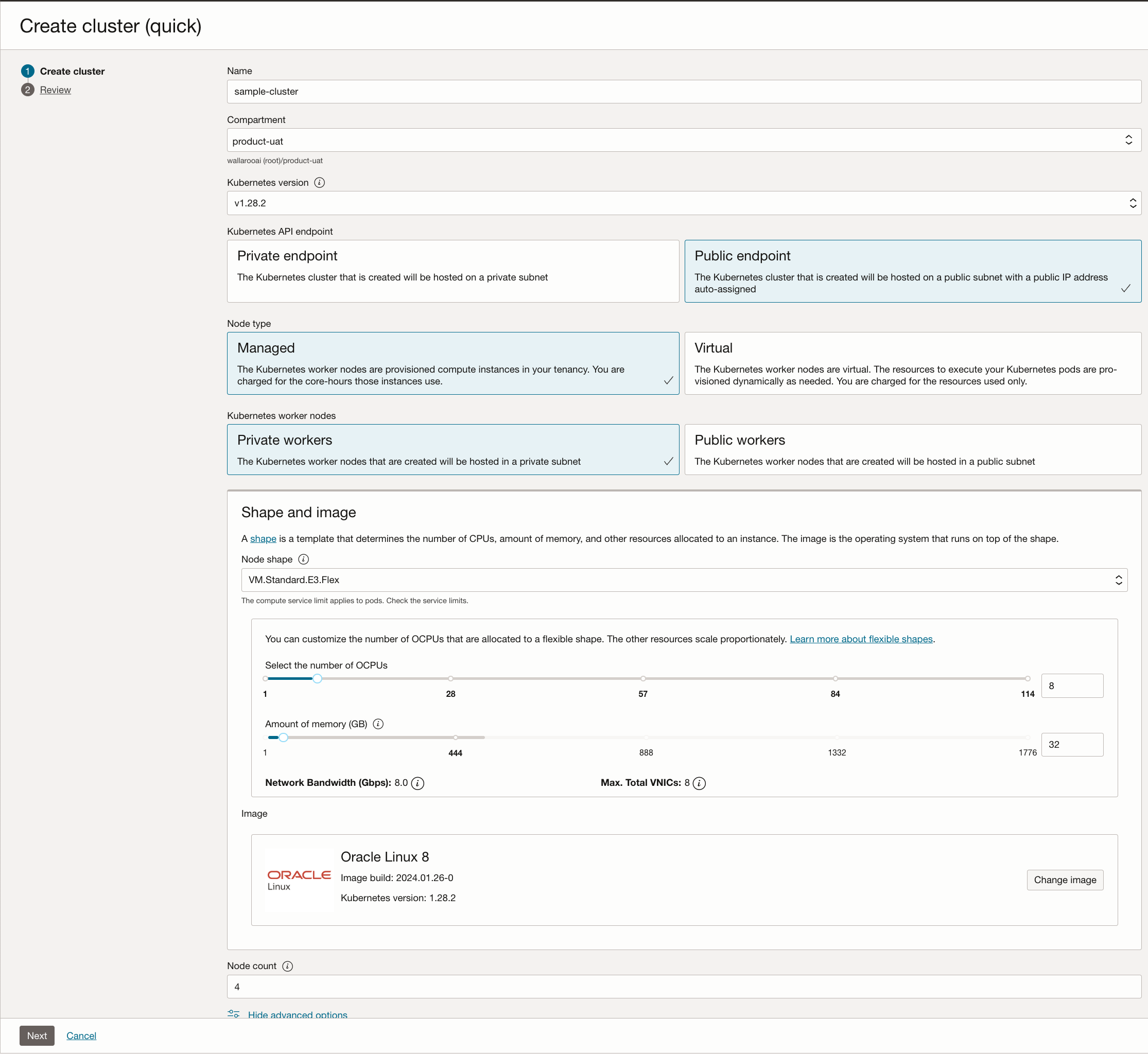
Task: Click the Oracle Linux logo thumbnail
Action: [x=299, y=880]
